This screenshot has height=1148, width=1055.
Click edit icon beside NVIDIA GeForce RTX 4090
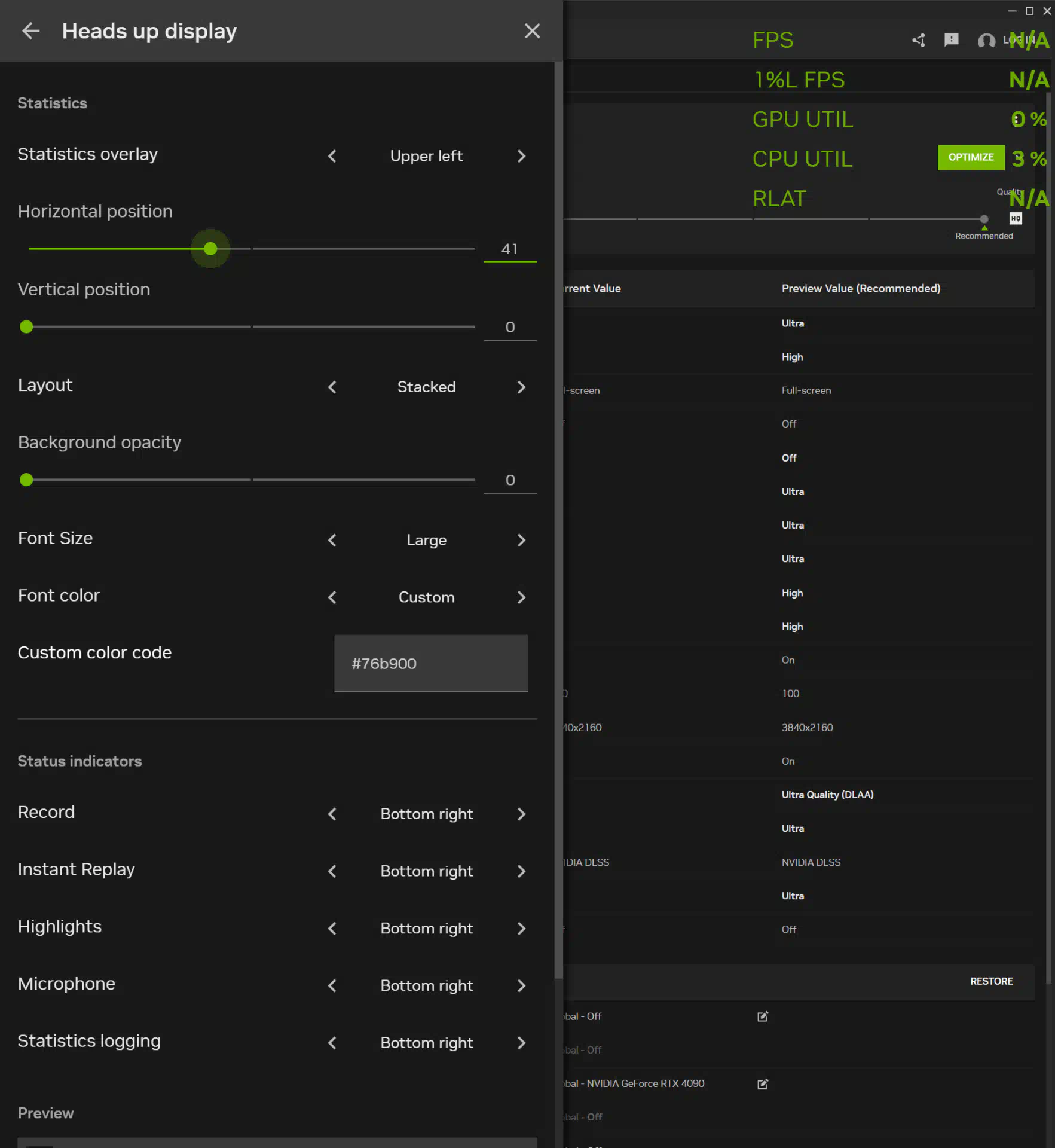762,1084
